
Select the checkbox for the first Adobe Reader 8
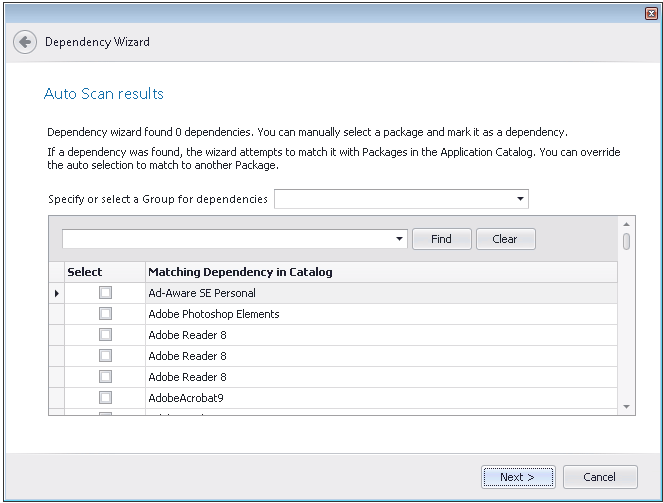point(105,335)
